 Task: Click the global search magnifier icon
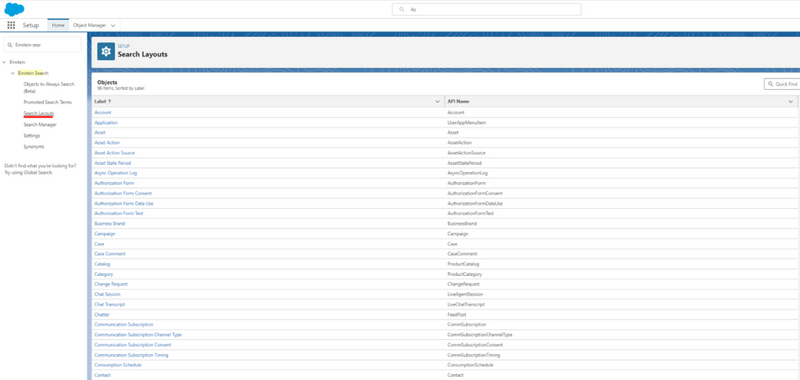tap(402, 10)
